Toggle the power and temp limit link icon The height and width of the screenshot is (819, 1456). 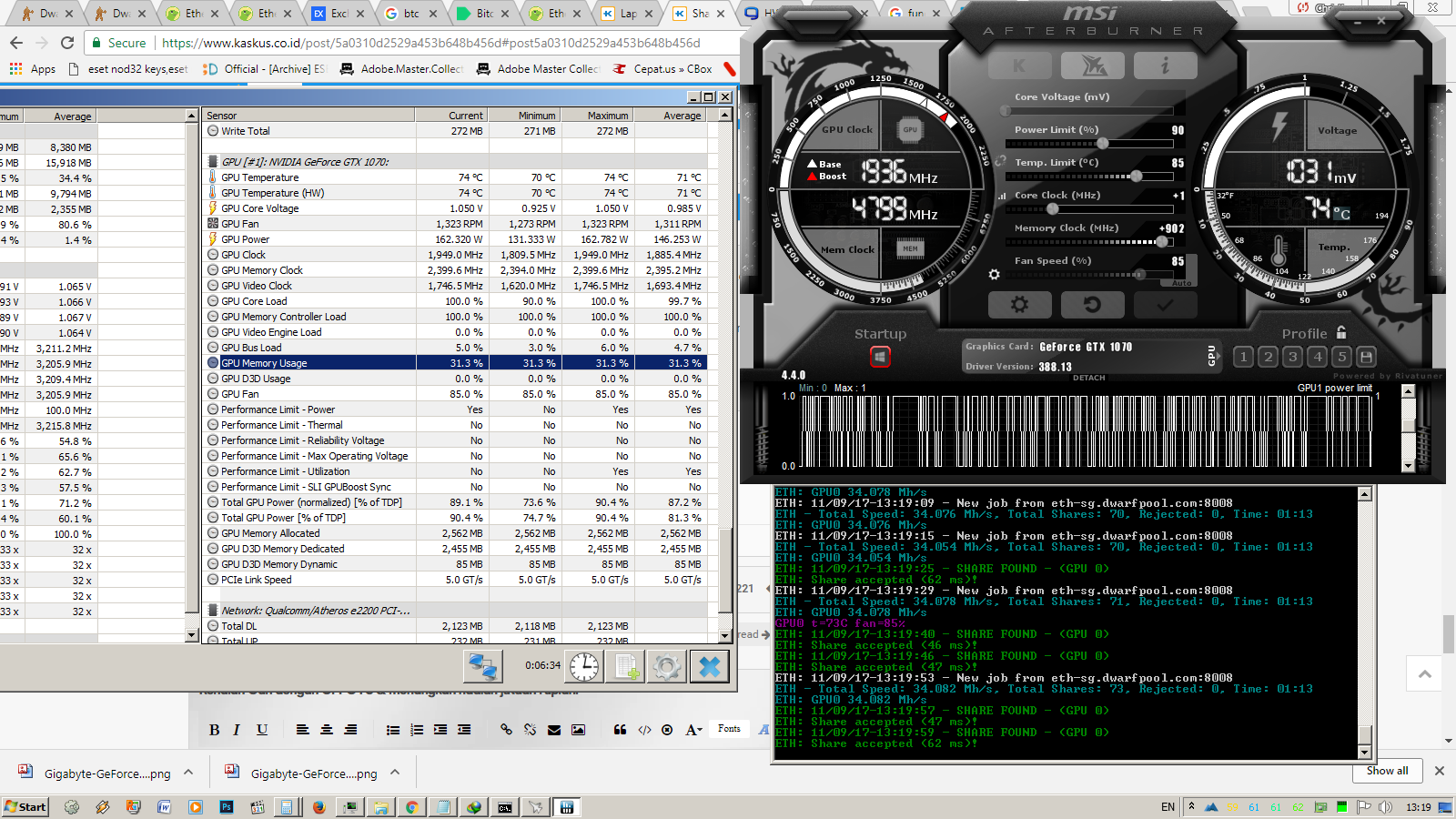(x=1000, y=161)
